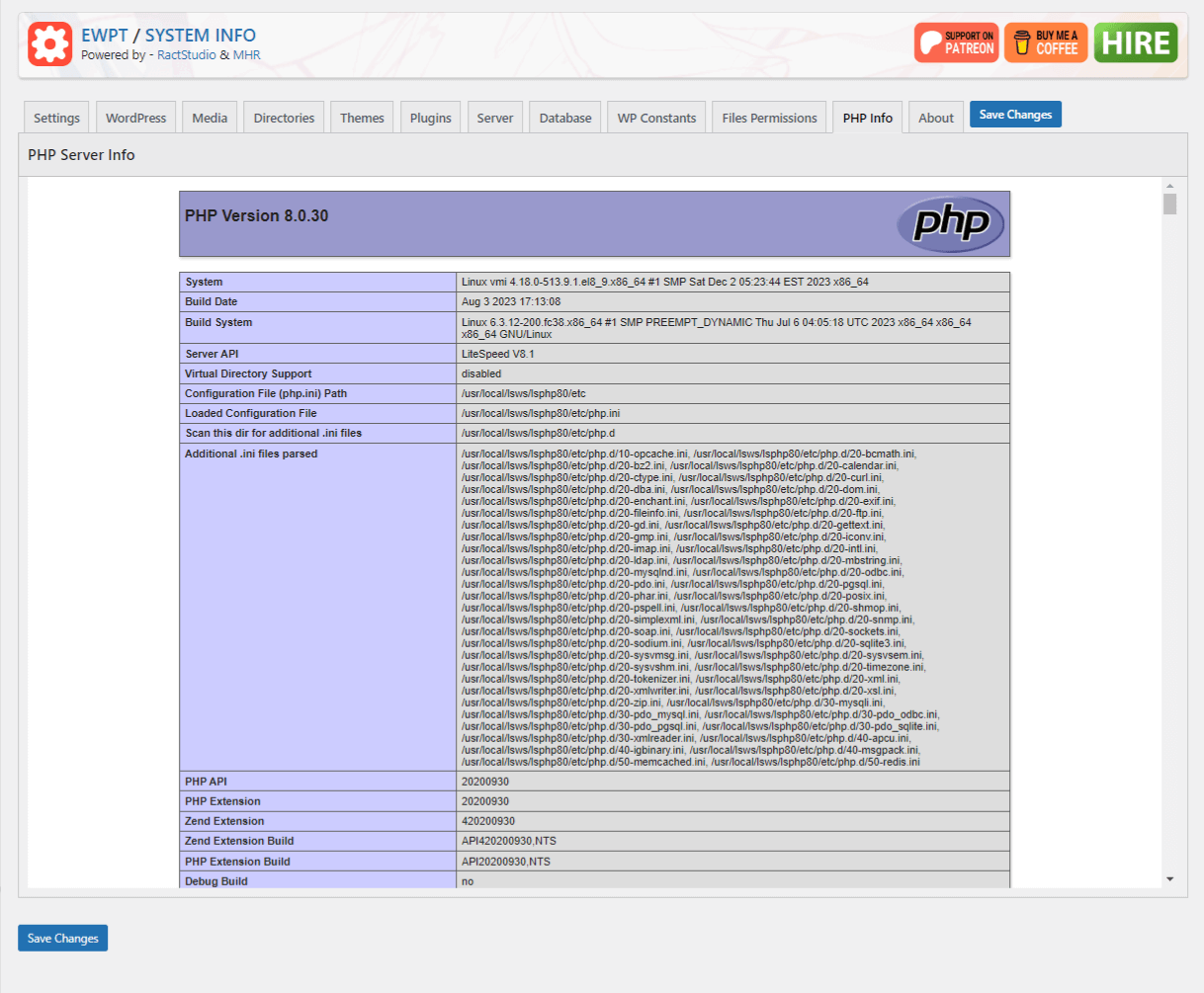The height and width of the screenshot is (993, 1204).
Task: Click the /usr/local/lsws/lsphp80/etc/php.ini value
Action: 541,413
